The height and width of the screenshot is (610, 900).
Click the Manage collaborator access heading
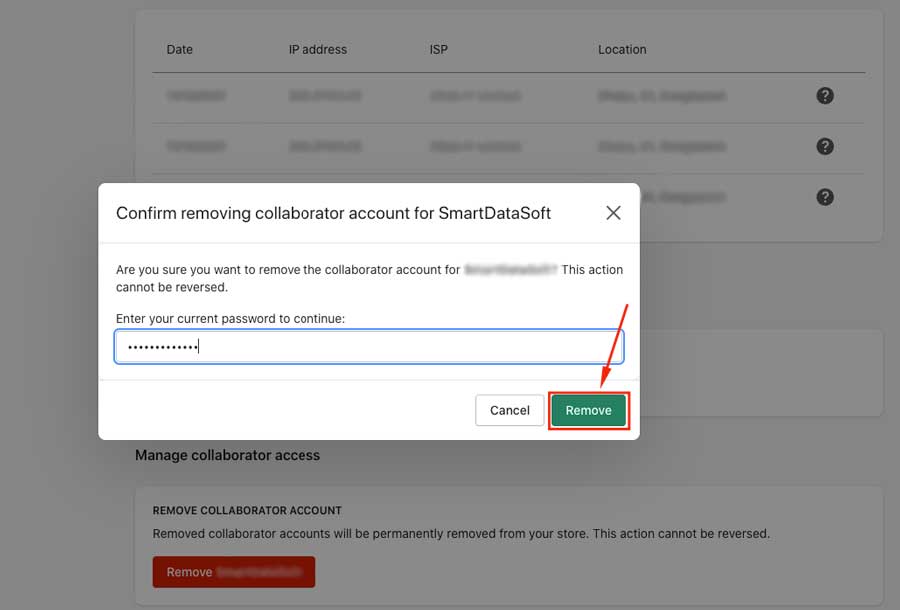click(x=227, y=455)
